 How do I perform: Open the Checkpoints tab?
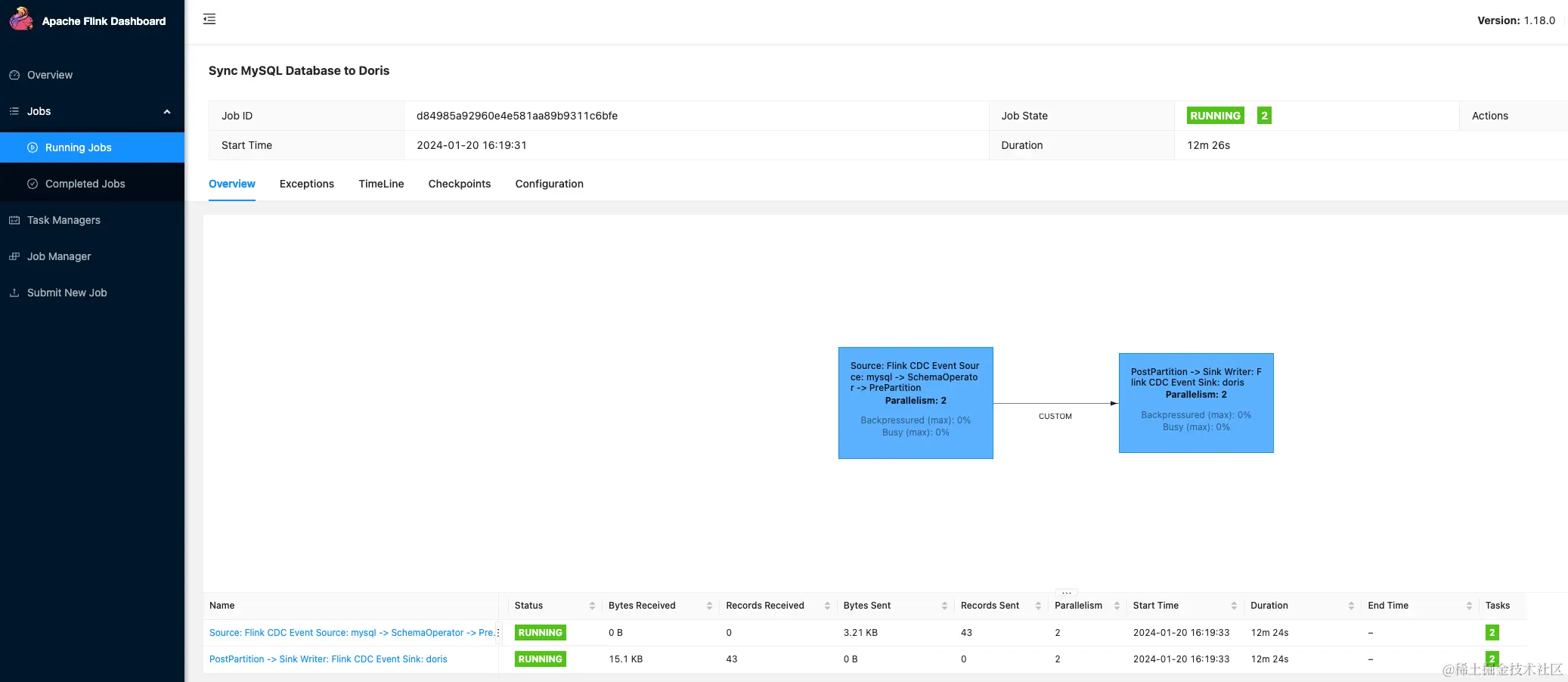pos(460,184)
